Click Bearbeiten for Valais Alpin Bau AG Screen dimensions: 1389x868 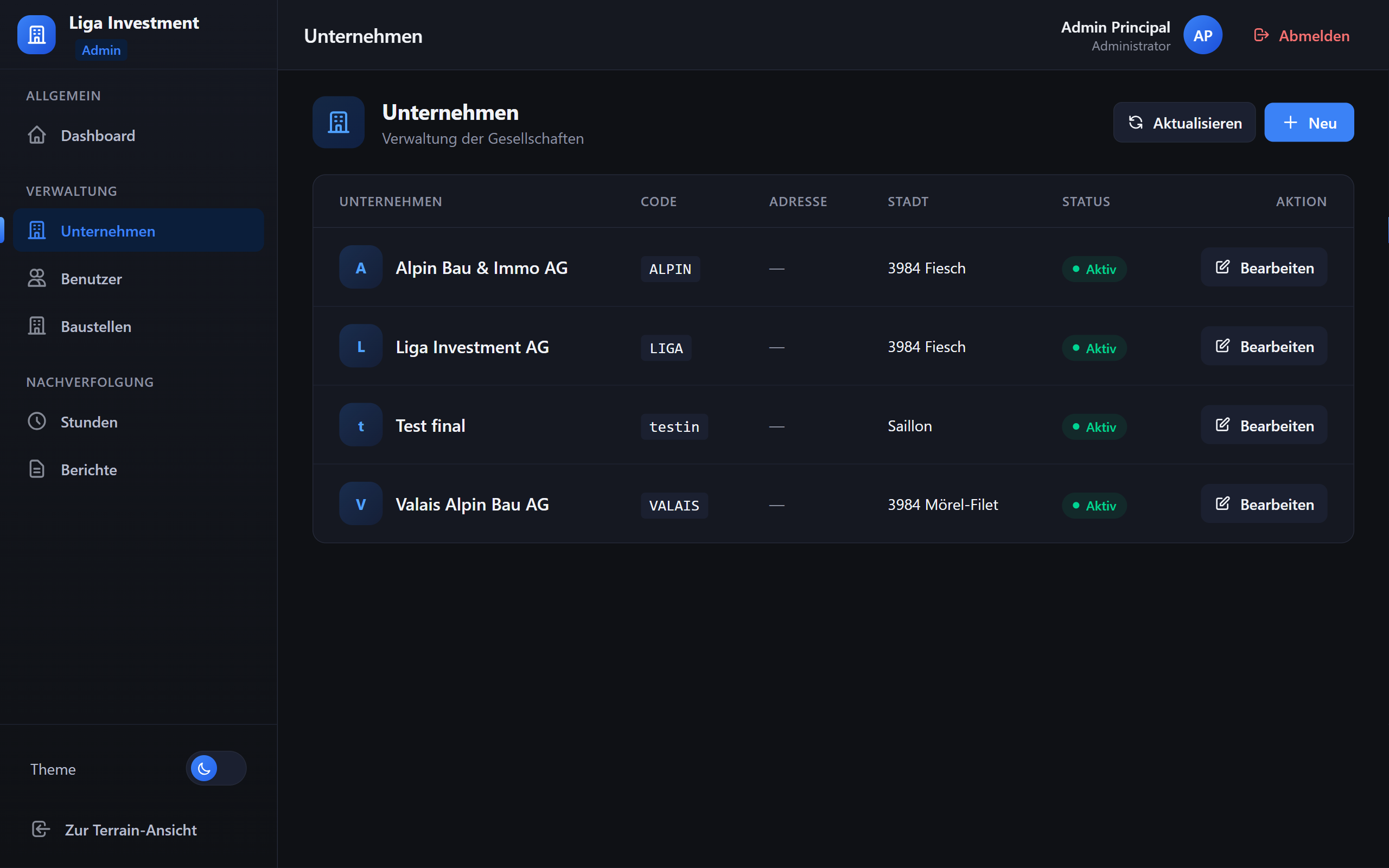[x=1264, y=504]
